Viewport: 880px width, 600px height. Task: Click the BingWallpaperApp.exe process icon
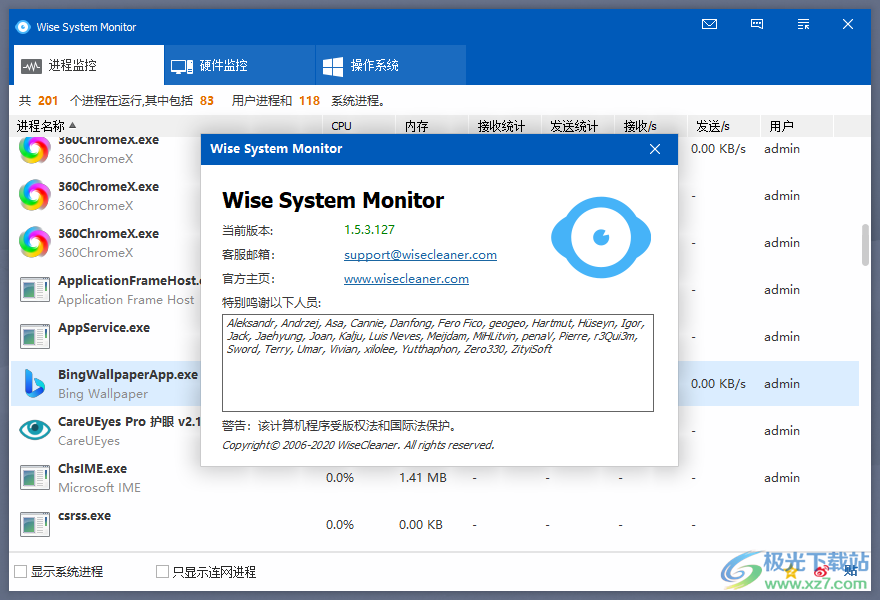coord(33,383)
